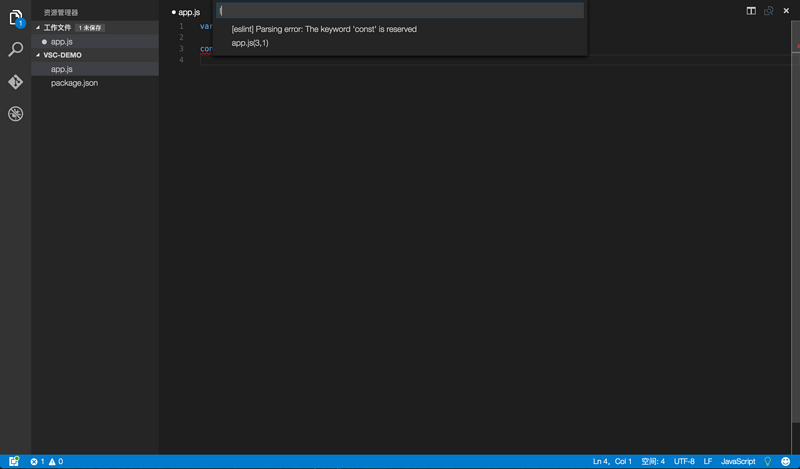
Task: Click the open changes icon
Action: pyautogui.click(x=768, y=11)
